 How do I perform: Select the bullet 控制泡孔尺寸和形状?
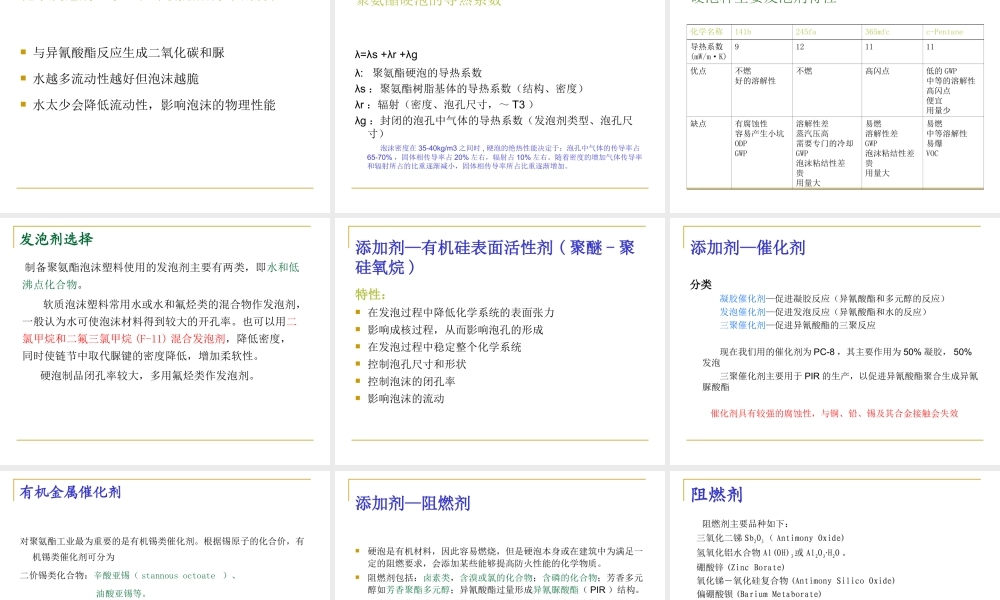click(416, 364)
